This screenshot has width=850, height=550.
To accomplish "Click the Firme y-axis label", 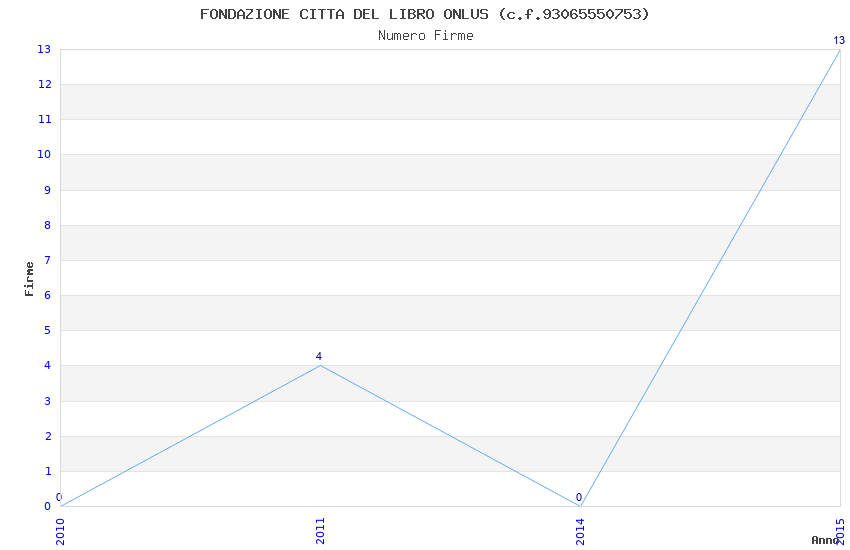I will coord(29,279).
